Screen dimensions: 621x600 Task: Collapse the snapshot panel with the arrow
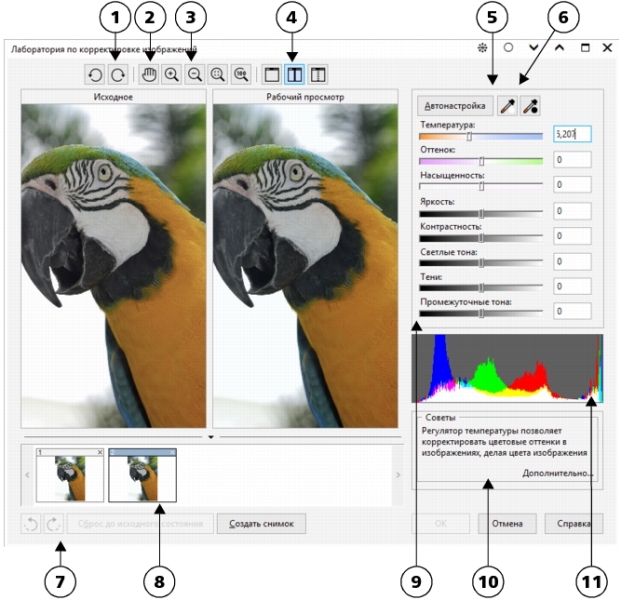(210, 437)
